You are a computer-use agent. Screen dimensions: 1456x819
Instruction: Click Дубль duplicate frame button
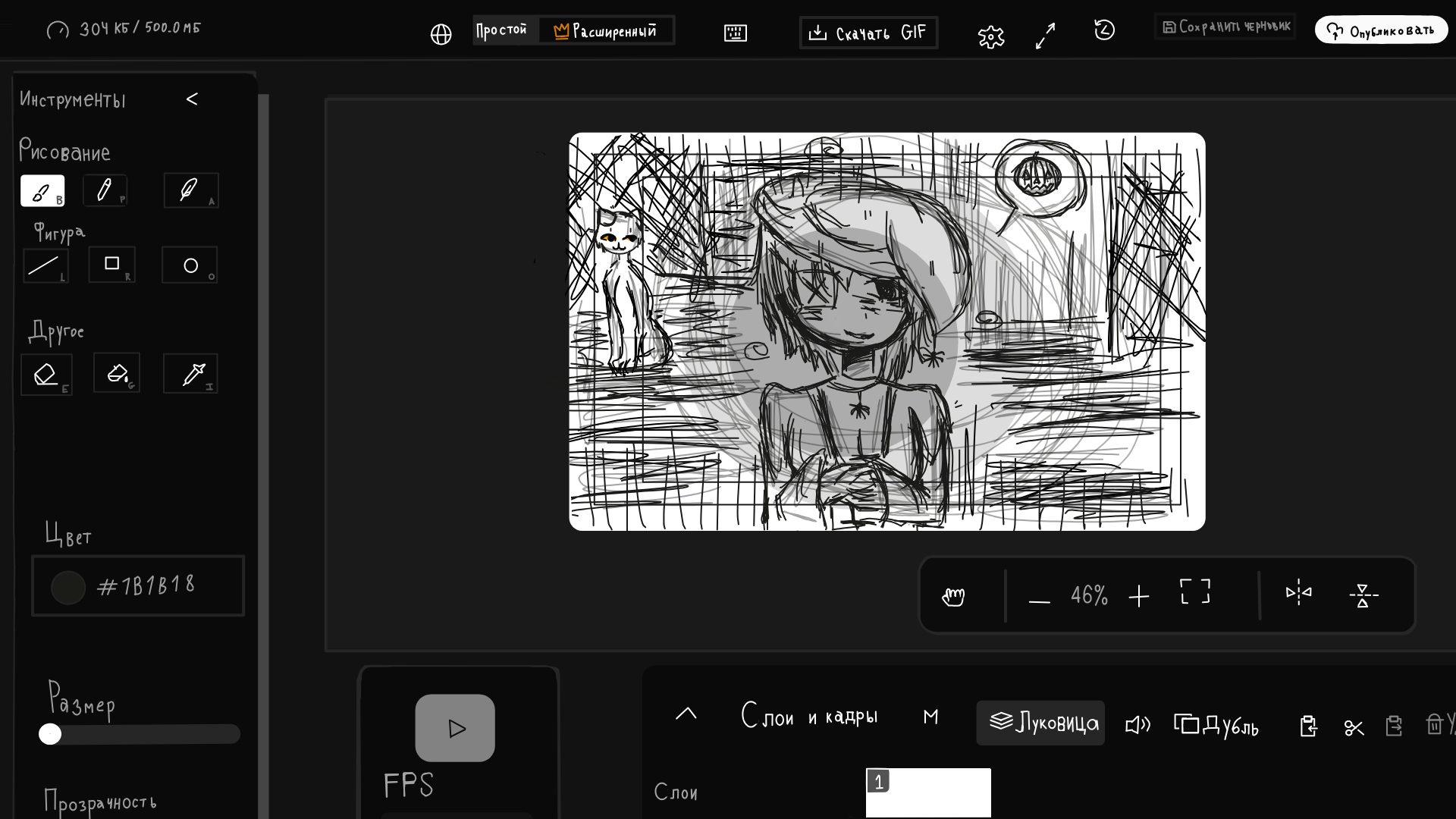pyautogui.click(x=1216, y=726)
